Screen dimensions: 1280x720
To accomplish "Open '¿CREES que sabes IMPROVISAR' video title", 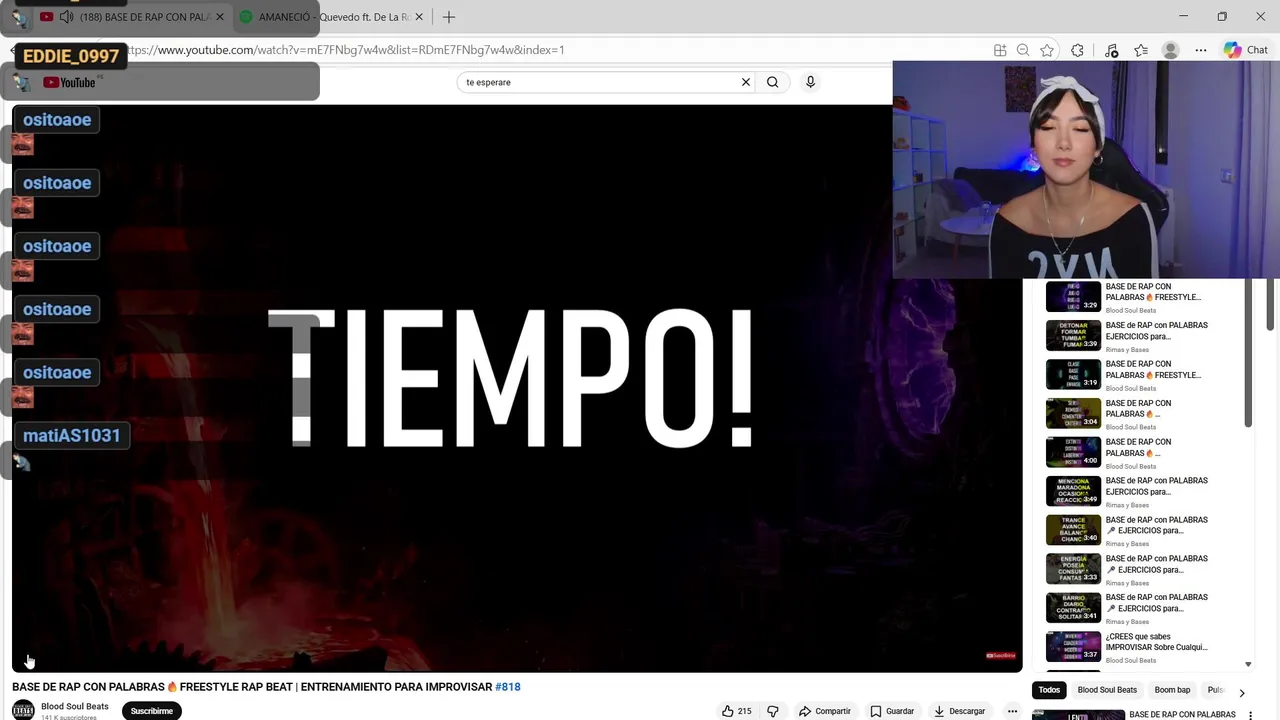I will coord(1156,641).
